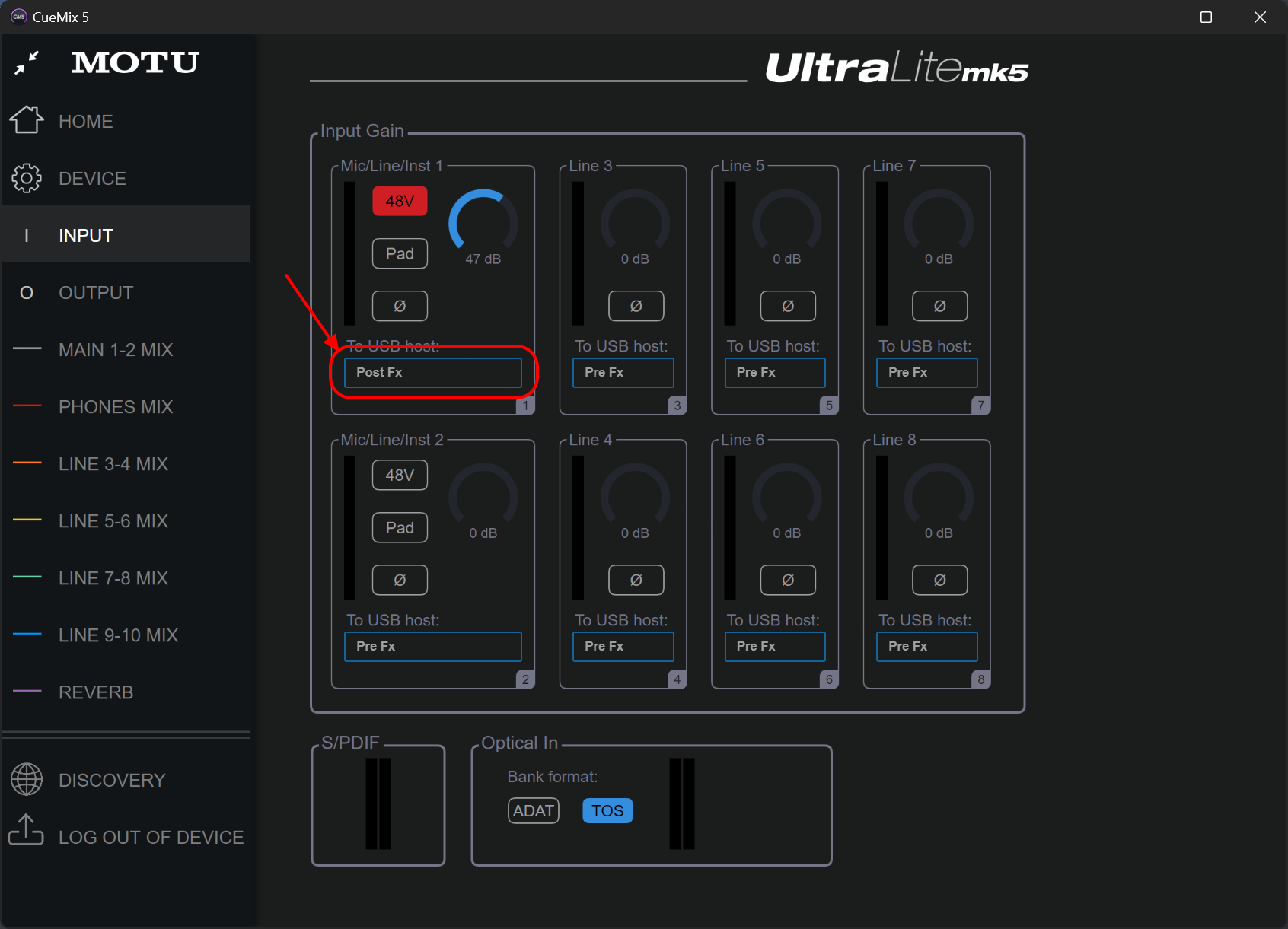Open the Pre Fx dropdown for Mic/Line/Inst 2

(433, 647)
